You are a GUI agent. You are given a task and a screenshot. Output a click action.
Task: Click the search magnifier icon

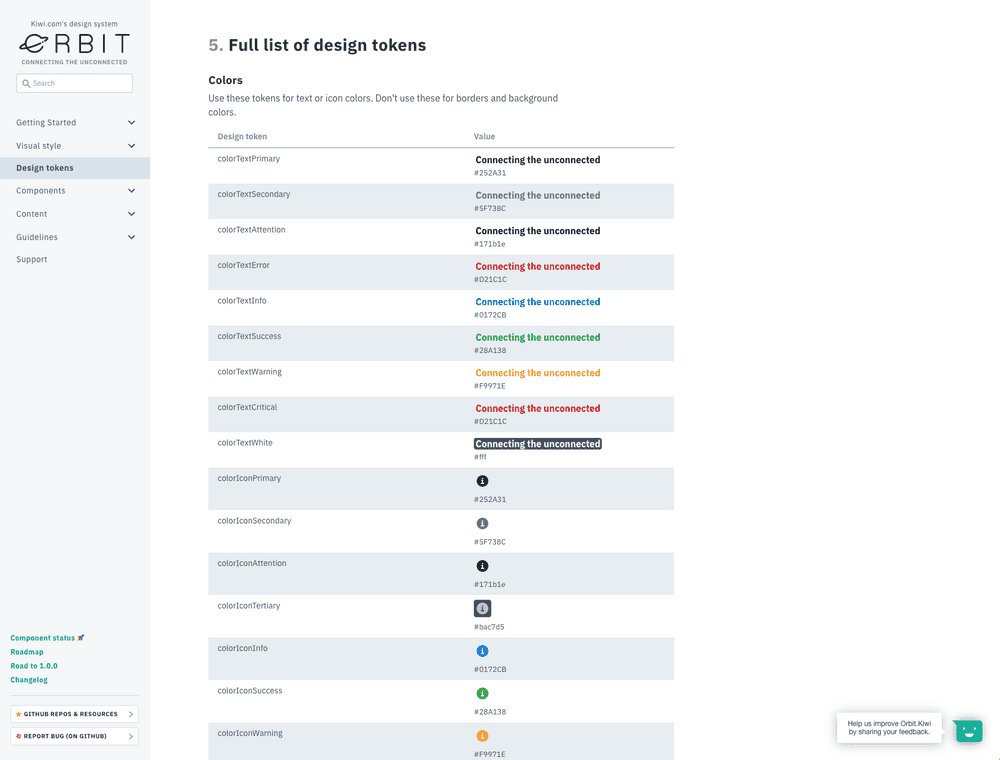(26, 83)
